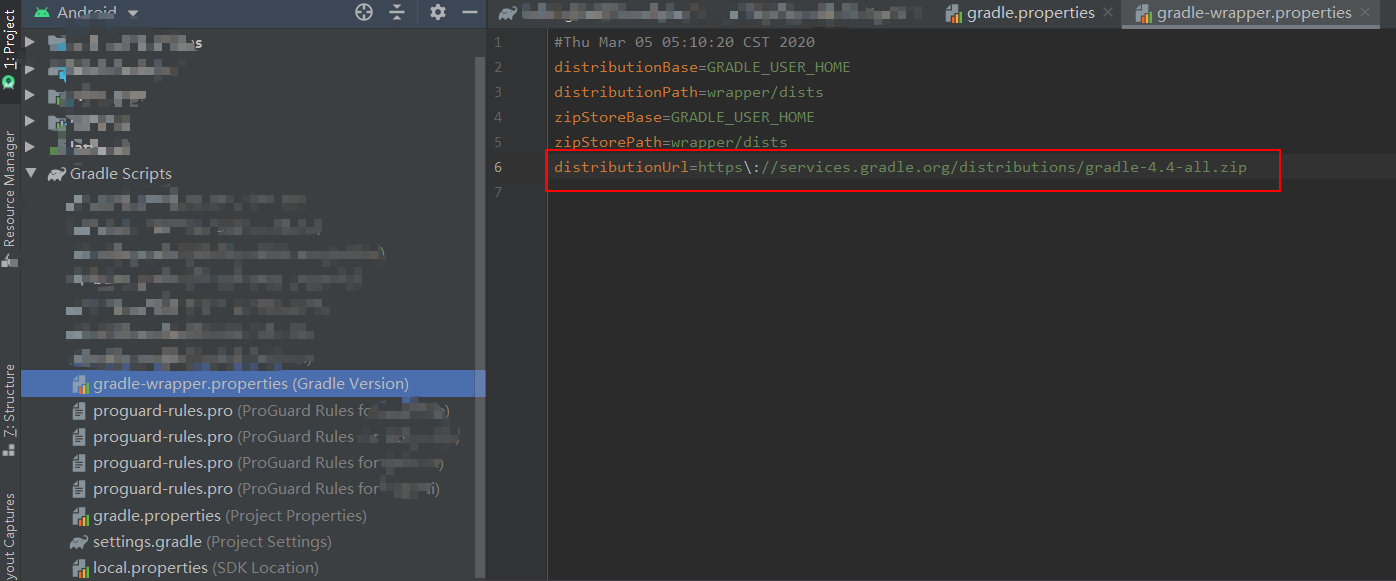Click the tree icon of gradle-wrapper.properties

point(80,384)
